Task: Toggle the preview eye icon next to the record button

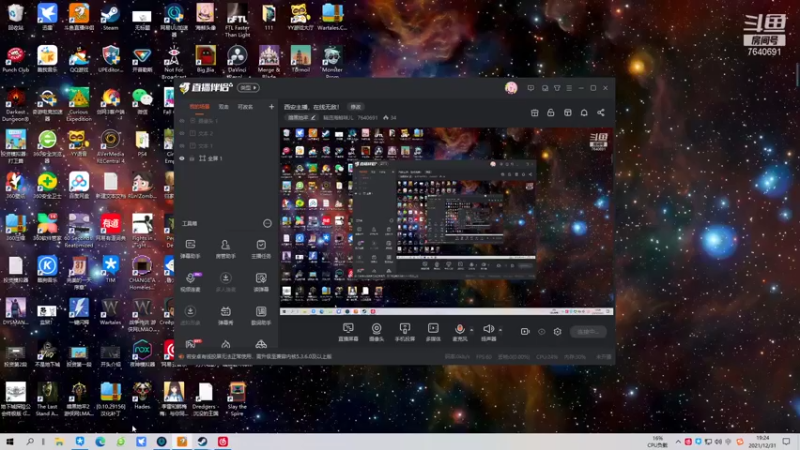Action: click(x=541, y=332)
